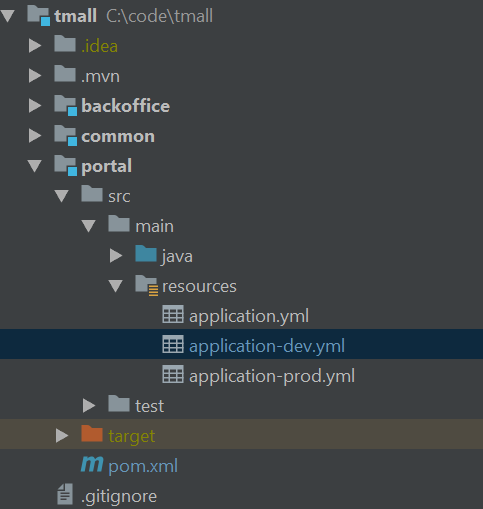Collapse the resources folder arrow
This screenshot has height=509, width=483.
pos(115,286)
